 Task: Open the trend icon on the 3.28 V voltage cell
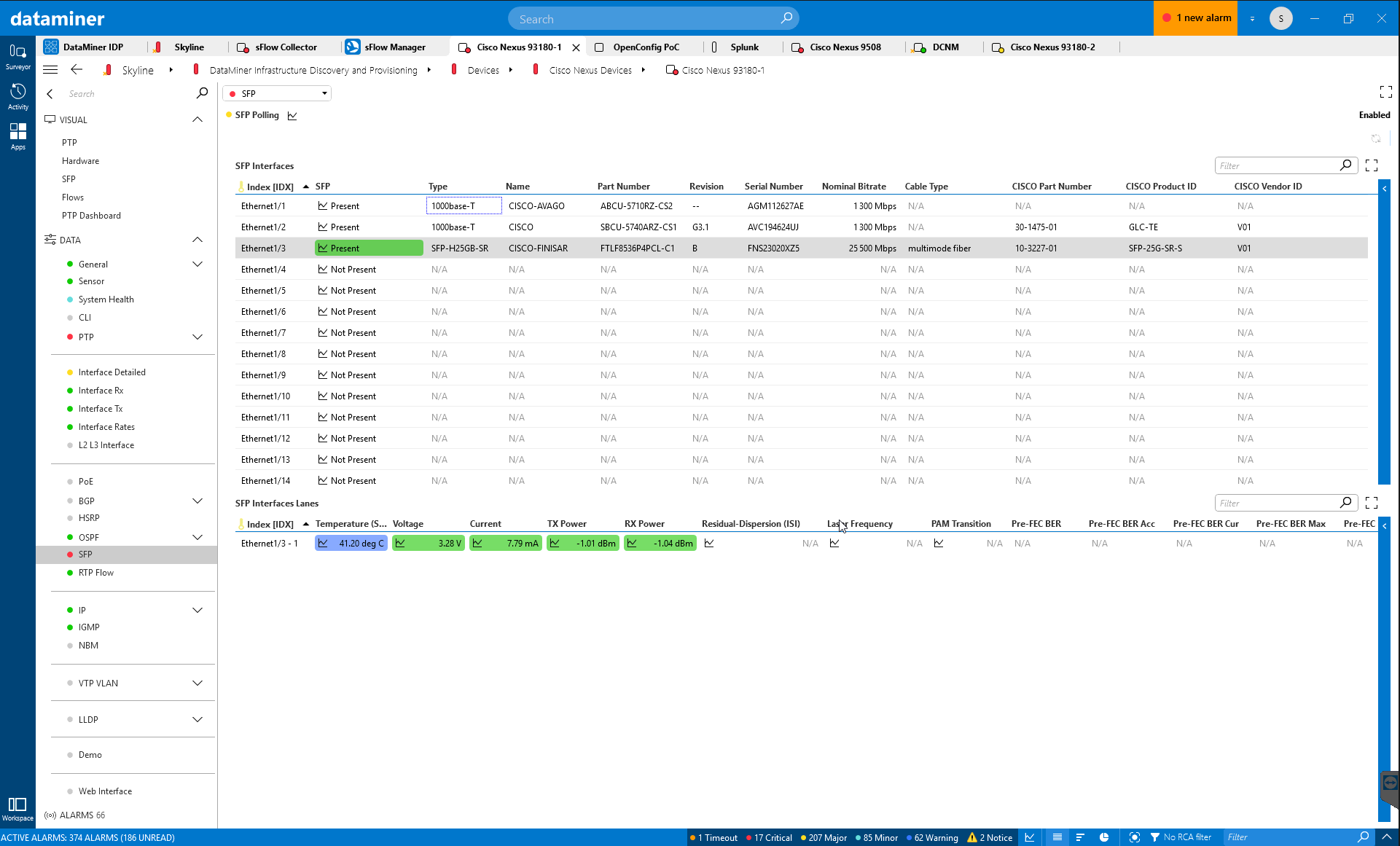click(400, 544)
